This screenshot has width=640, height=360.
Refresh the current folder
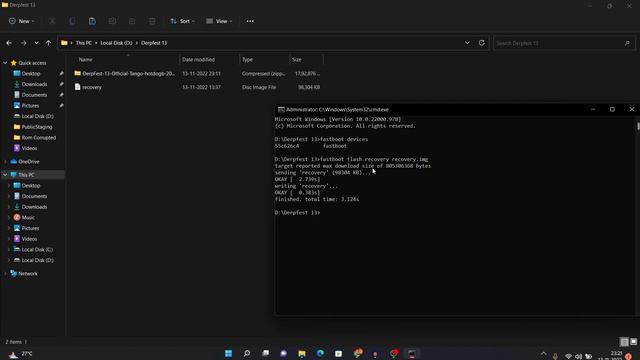(482, 43)
